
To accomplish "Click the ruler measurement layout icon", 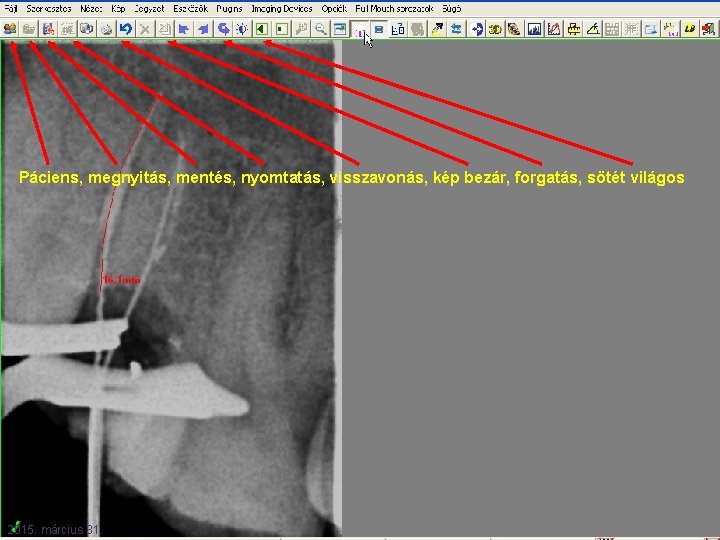I will 398,29.
